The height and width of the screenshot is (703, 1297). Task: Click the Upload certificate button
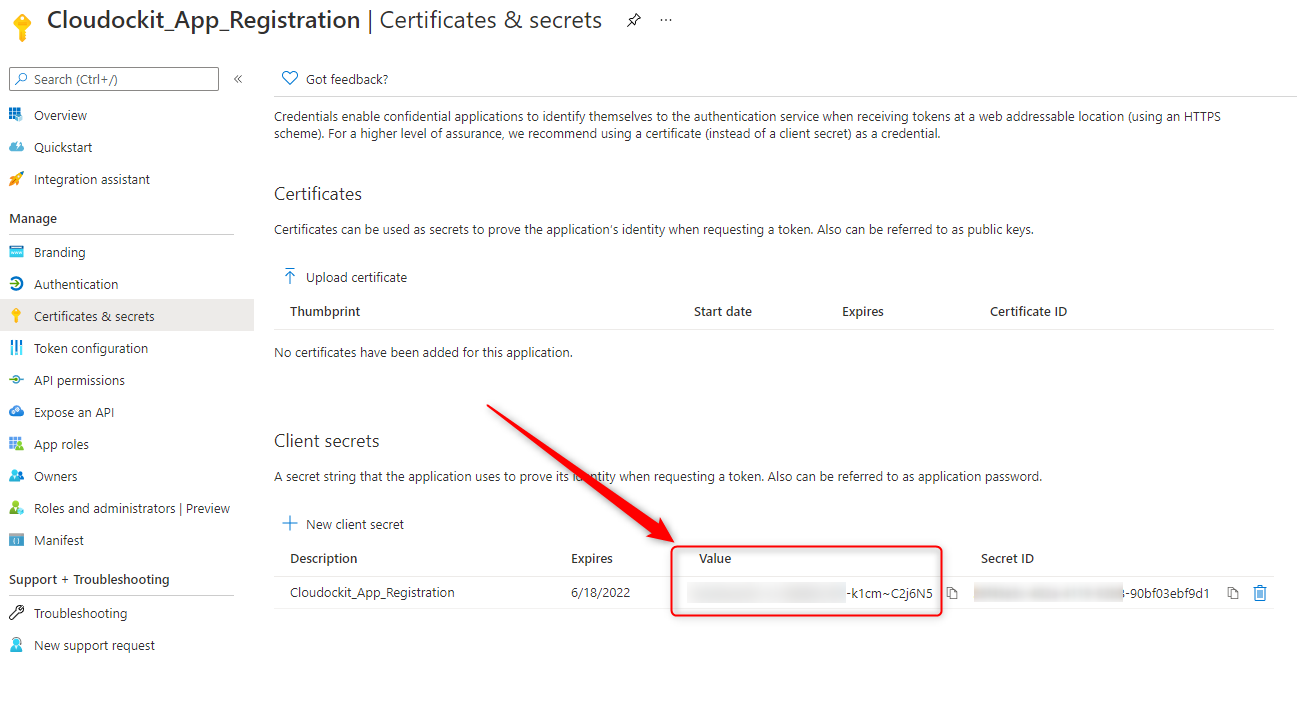pos(345,277)
